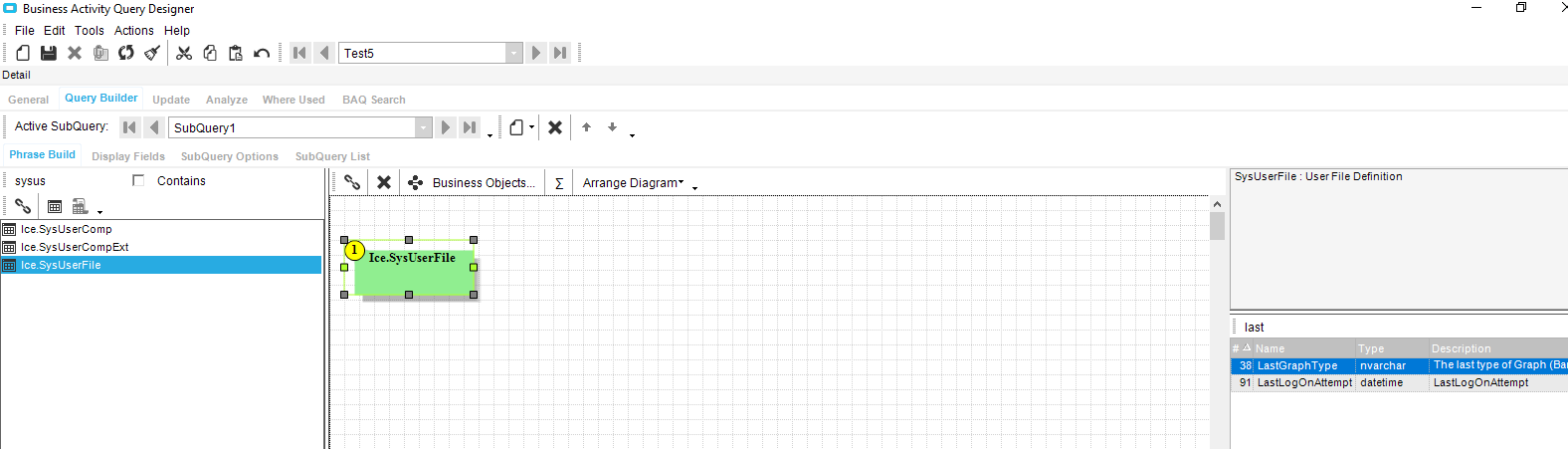The image size is (1568, 449).
Task: Open the Edit menu
Action: click(55, 31)
